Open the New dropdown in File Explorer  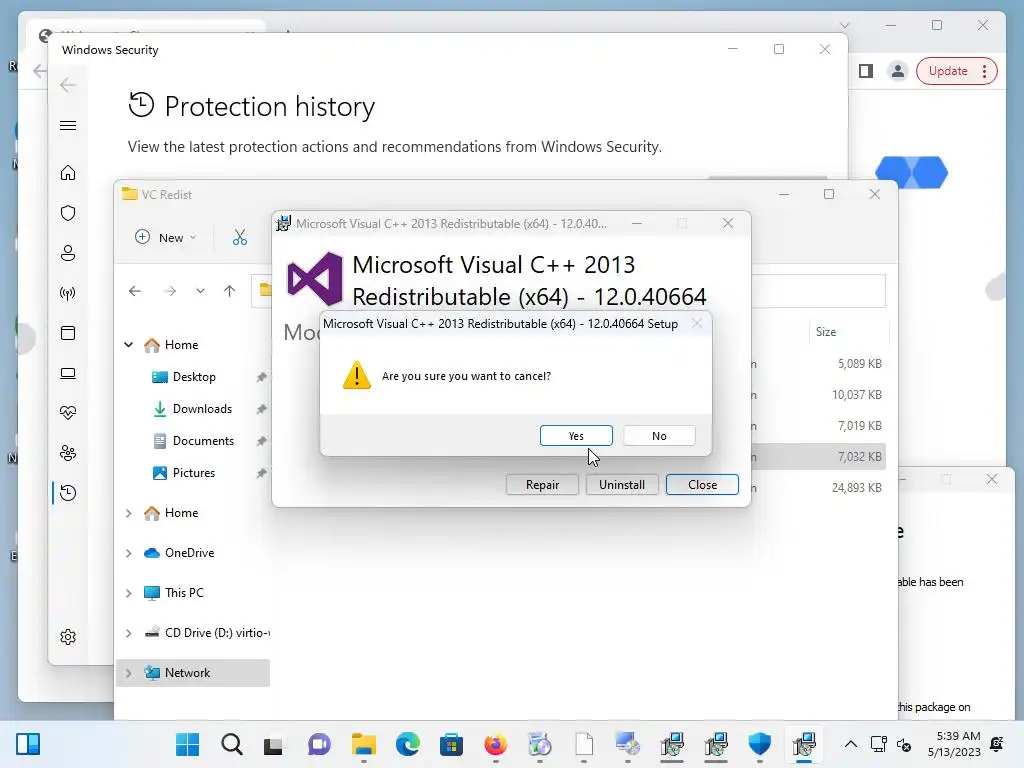tap(165, 237)
